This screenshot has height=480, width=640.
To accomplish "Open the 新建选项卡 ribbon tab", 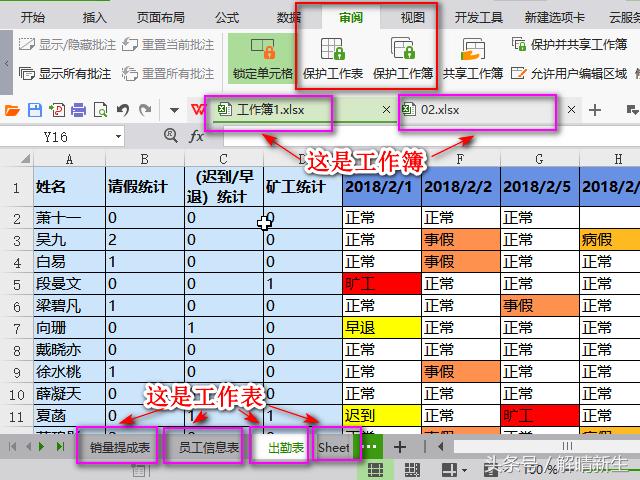I will coord(555,18).
